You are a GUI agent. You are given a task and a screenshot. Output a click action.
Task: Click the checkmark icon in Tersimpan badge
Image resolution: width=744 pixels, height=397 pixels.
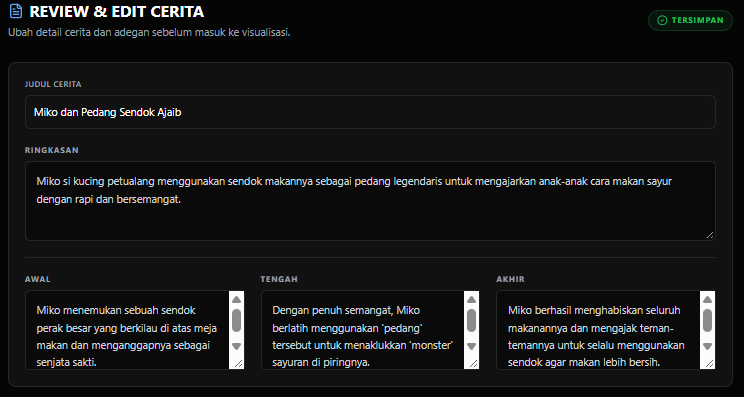662,20
